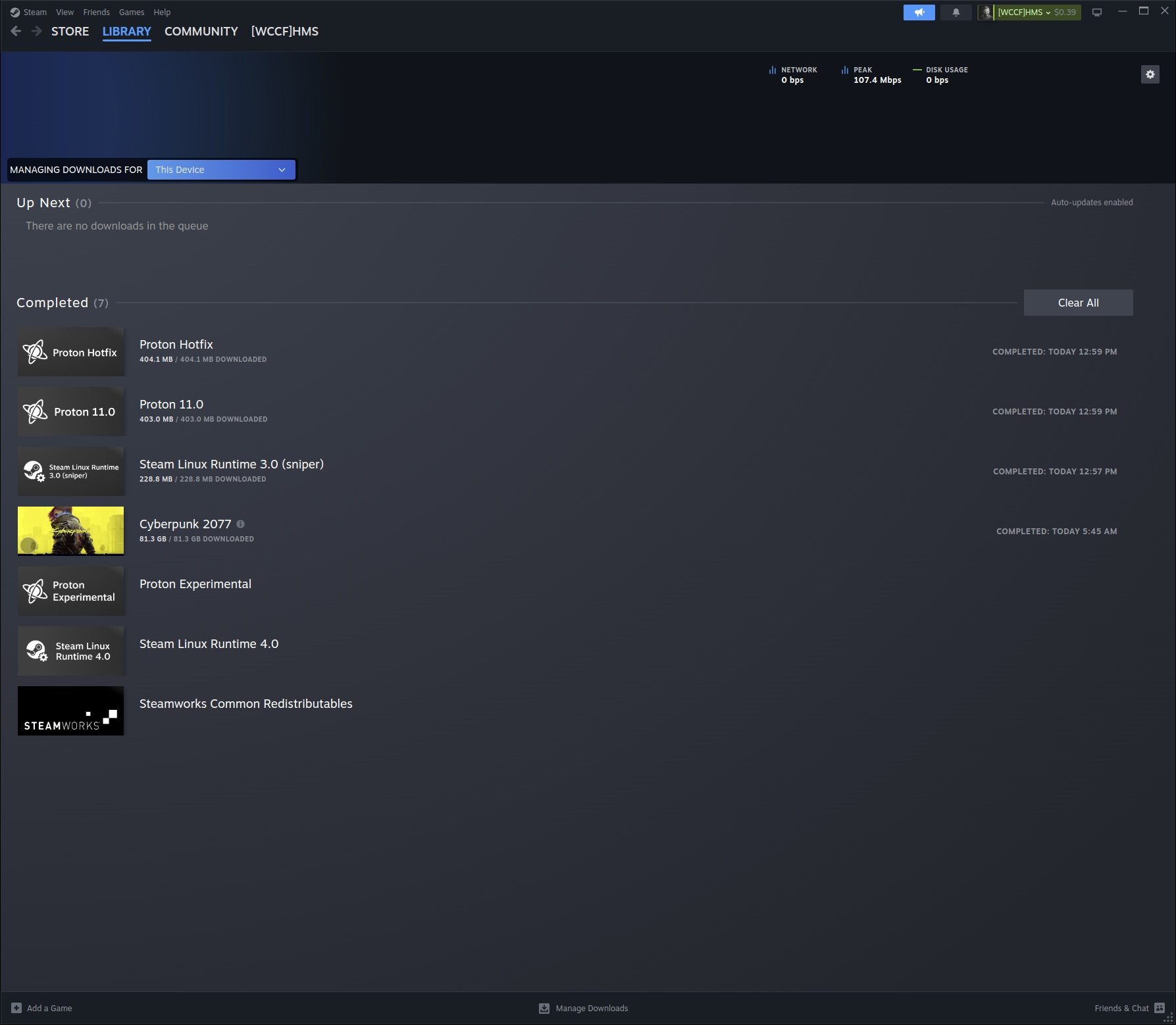Viewport: 1176px width, 1025px height.
Task: Click the 81.3 GB downloaded size text
Action: tap(197, 539)
